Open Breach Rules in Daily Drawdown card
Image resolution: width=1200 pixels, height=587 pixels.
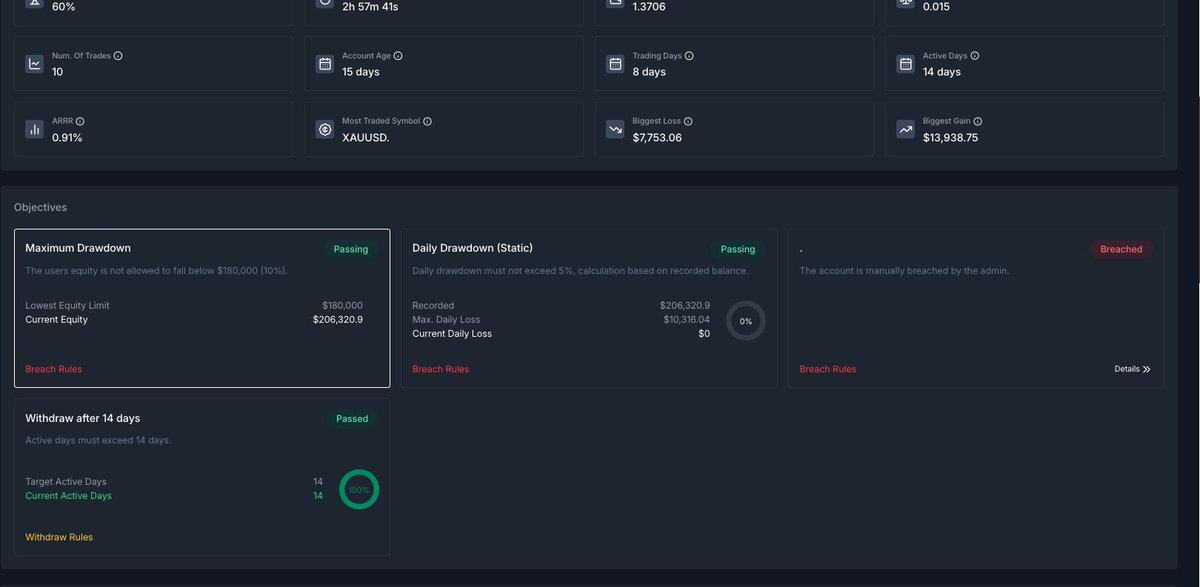tap(441, 369)
